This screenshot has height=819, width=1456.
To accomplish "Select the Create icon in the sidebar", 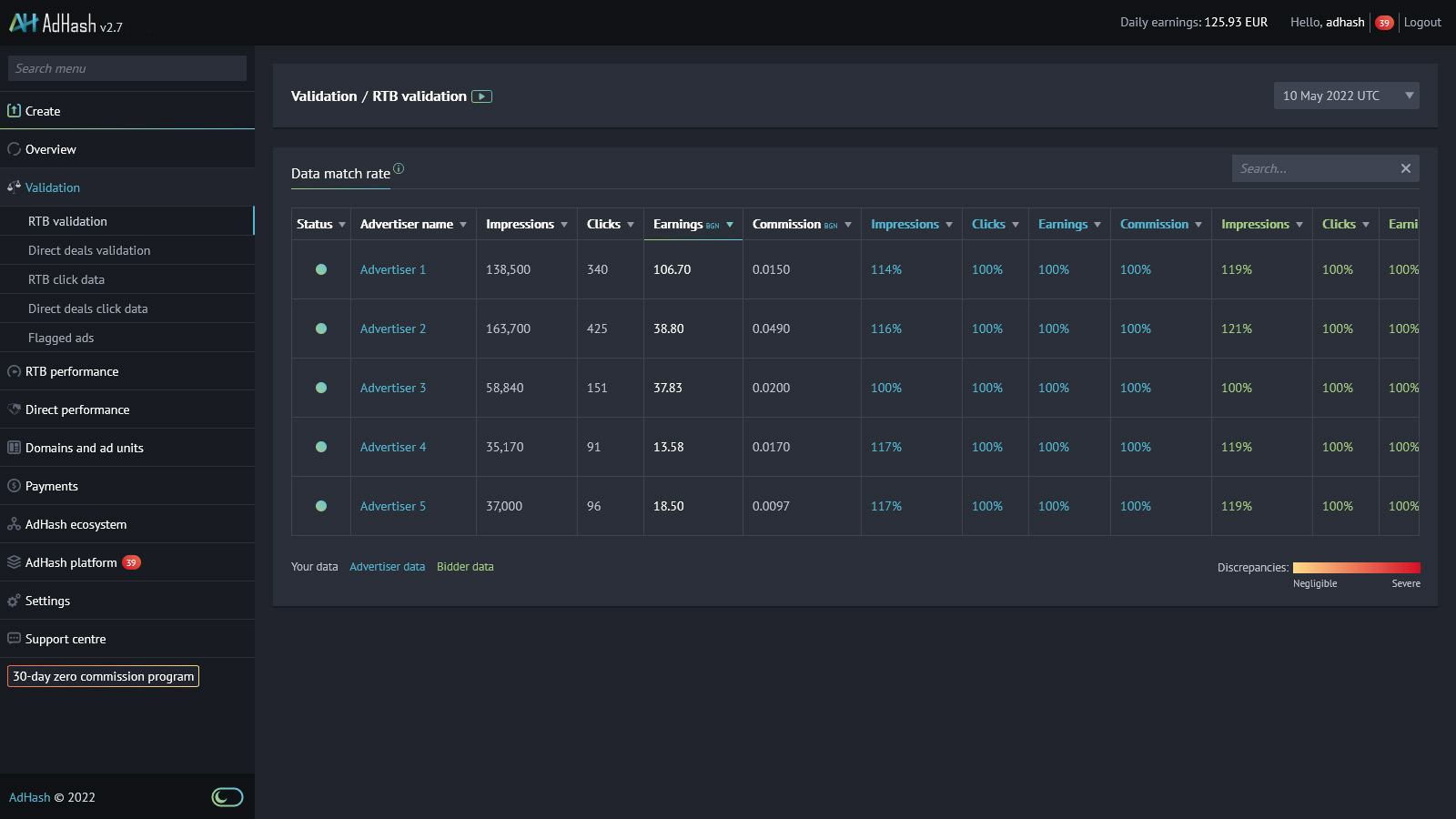I will [x=15, y=110].
